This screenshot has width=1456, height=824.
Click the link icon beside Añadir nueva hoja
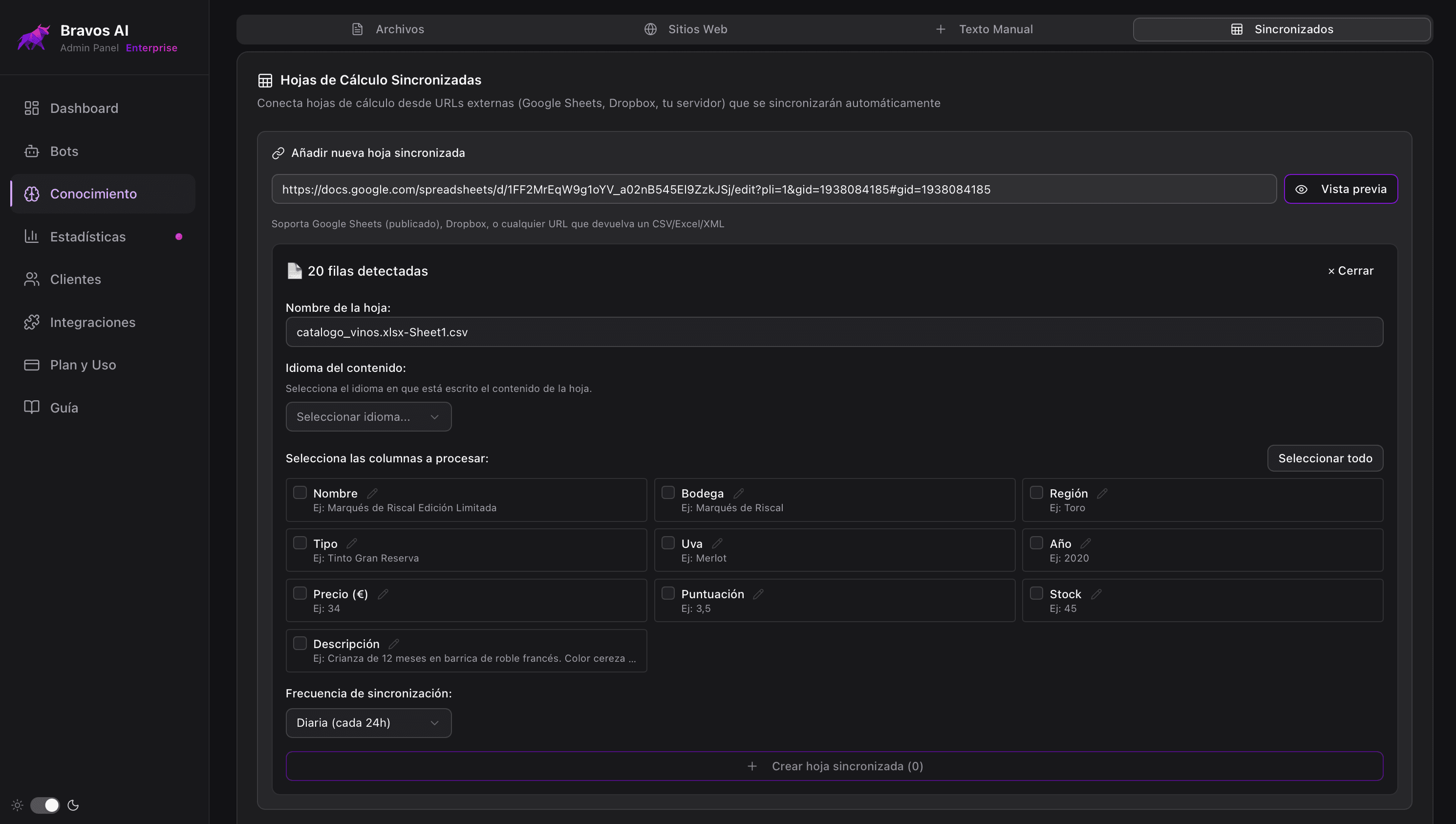click(x=278, y=153)
